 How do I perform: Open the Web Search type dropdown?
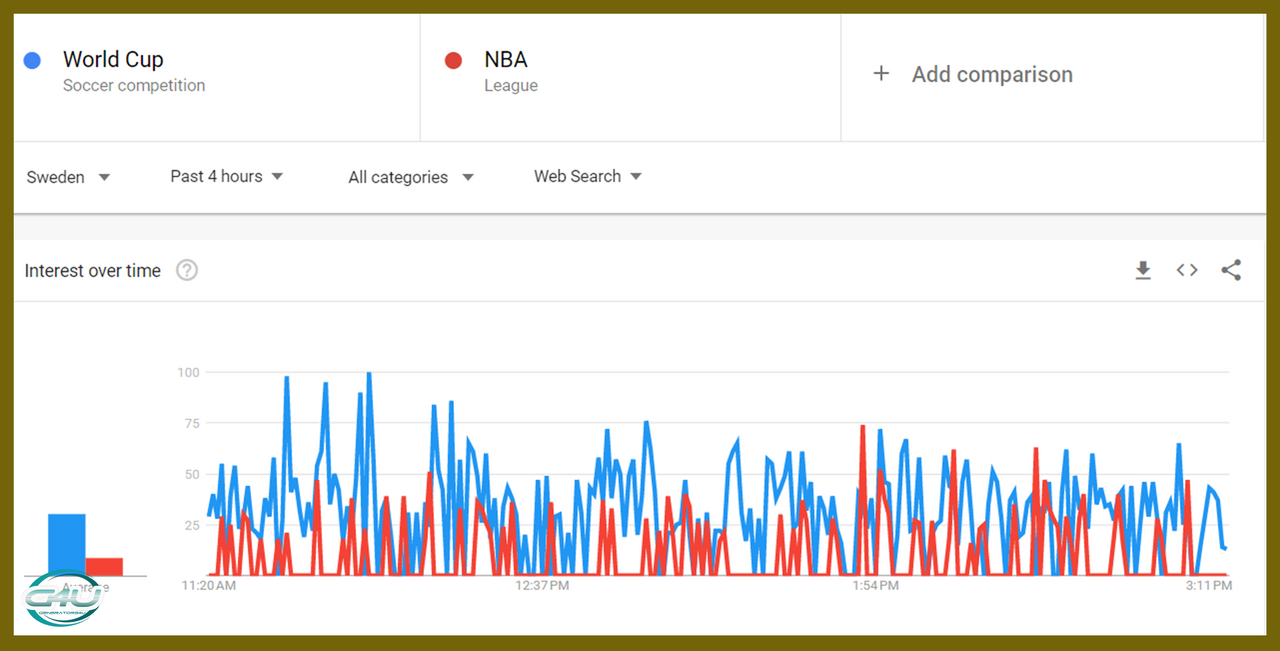click(588, 176)
